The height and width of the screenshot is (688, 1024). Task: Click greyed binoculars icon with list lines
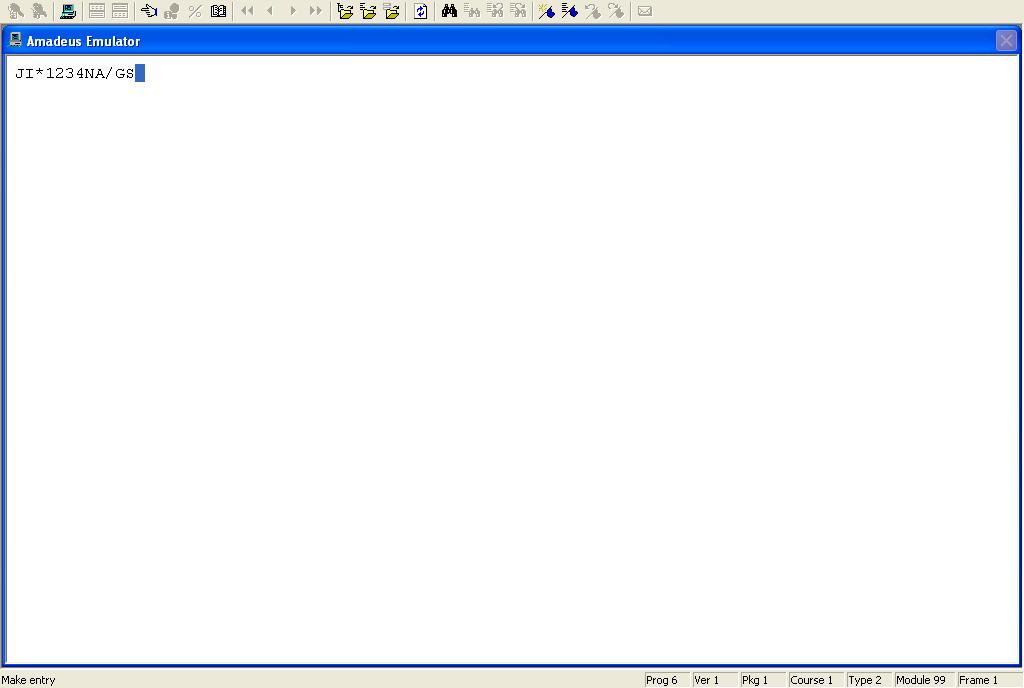[x=472, y=11]
